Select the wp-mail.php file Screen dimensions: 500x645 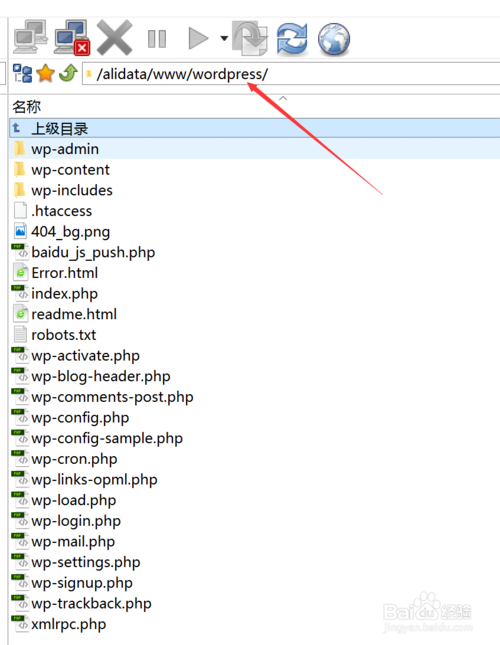coord(73,541)
